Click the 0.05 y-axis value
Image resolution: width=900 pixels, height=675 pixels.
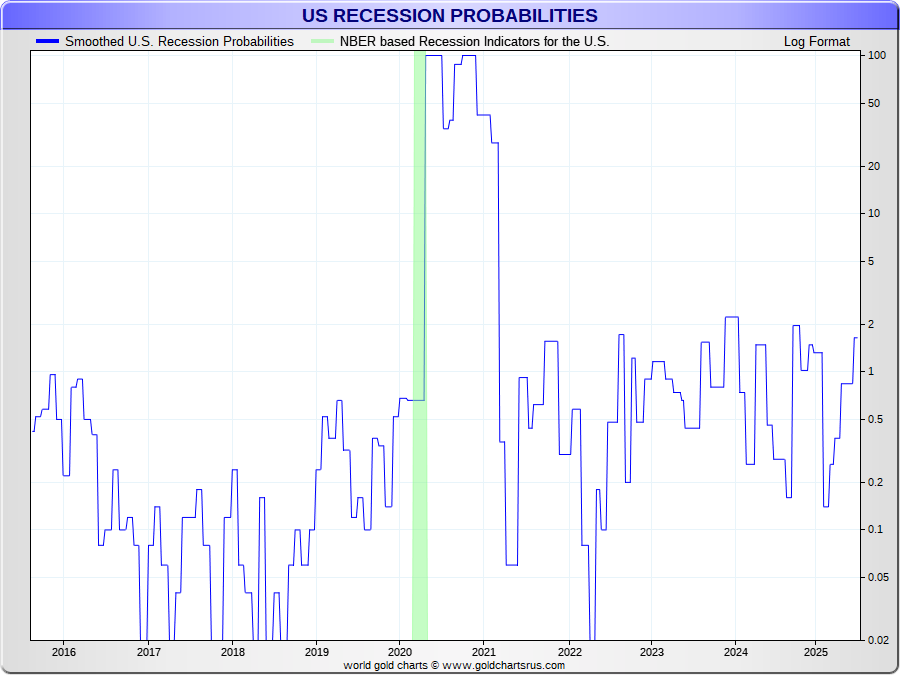pos(877,577)
